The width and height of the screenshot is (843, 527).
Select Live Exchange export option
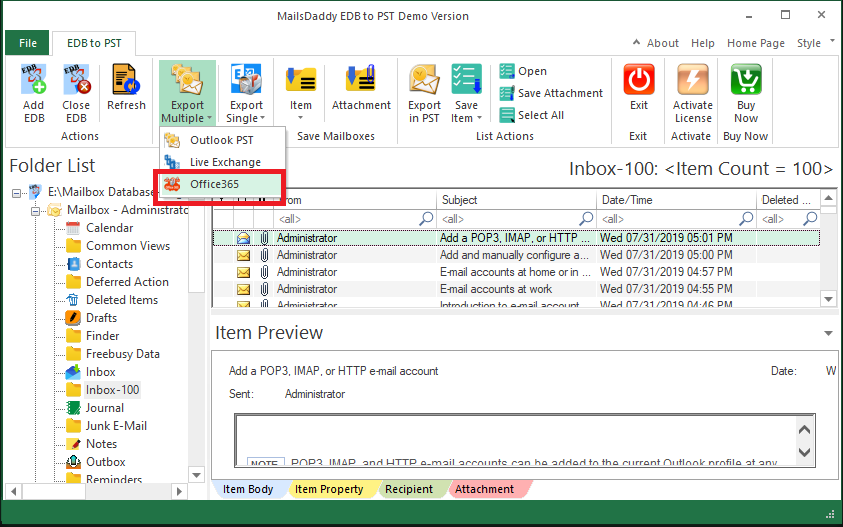225,162
